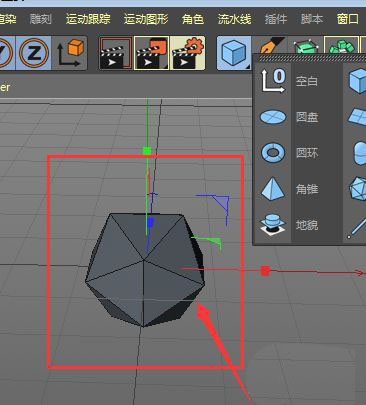Click the blue plane corner handle

pyautogui.click(x=219, y=203)
